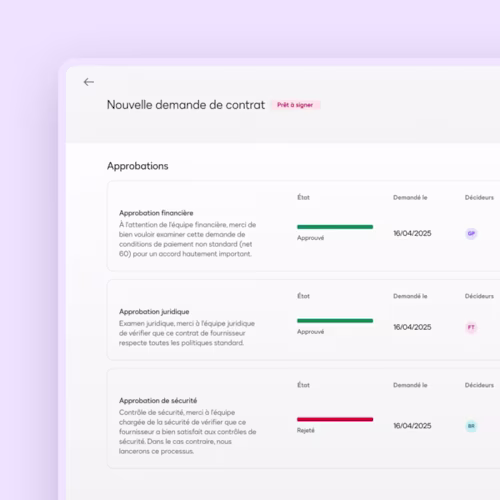Click the 16/04/2025 date in Approbation financière
The image size is (500, 500).
(412, 233)
